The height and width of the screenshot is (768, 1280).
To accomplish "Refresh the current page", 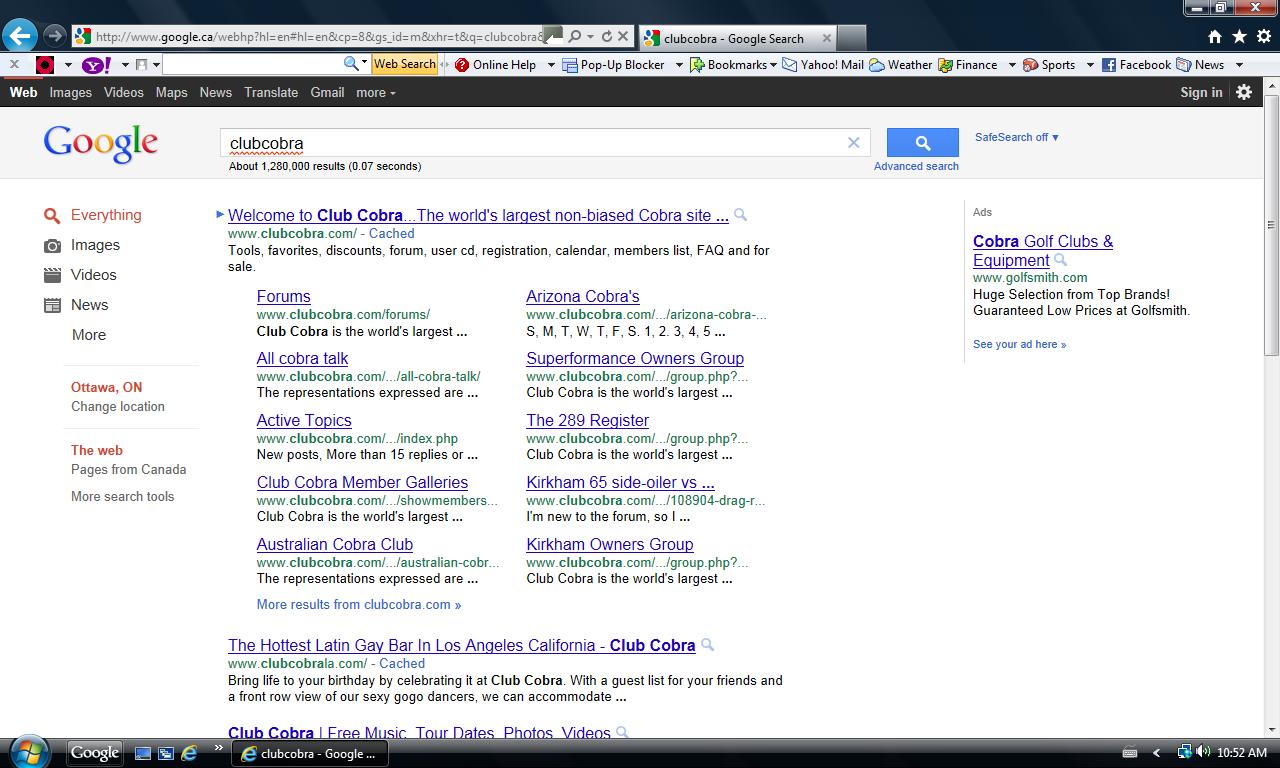I will pyautogui.click(x=606, y=34).
